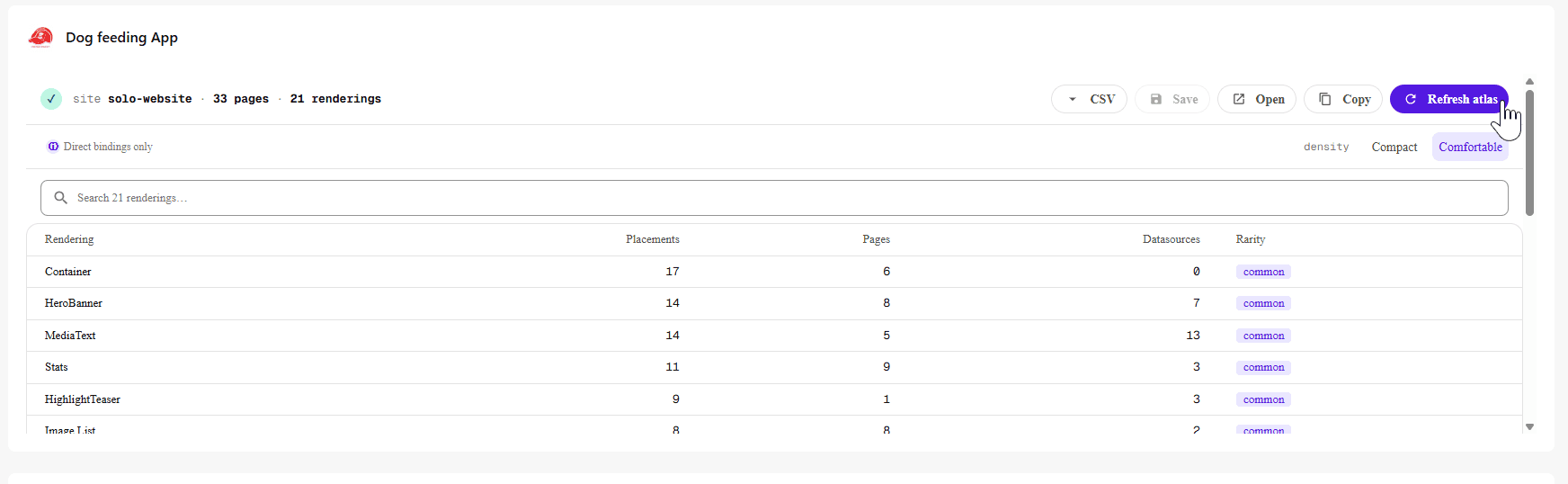Screen dimensions: 1568x484
Task: Click the 7 datasources value for HeroBanner
Action: click(x=1196, y=303)
